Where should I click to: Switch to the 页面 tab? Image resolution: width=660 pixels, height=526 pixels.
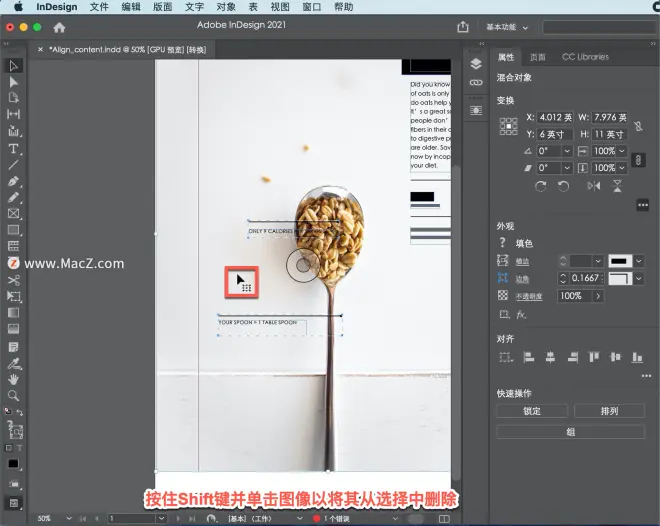pyautogui.click(x=538, y=57)
